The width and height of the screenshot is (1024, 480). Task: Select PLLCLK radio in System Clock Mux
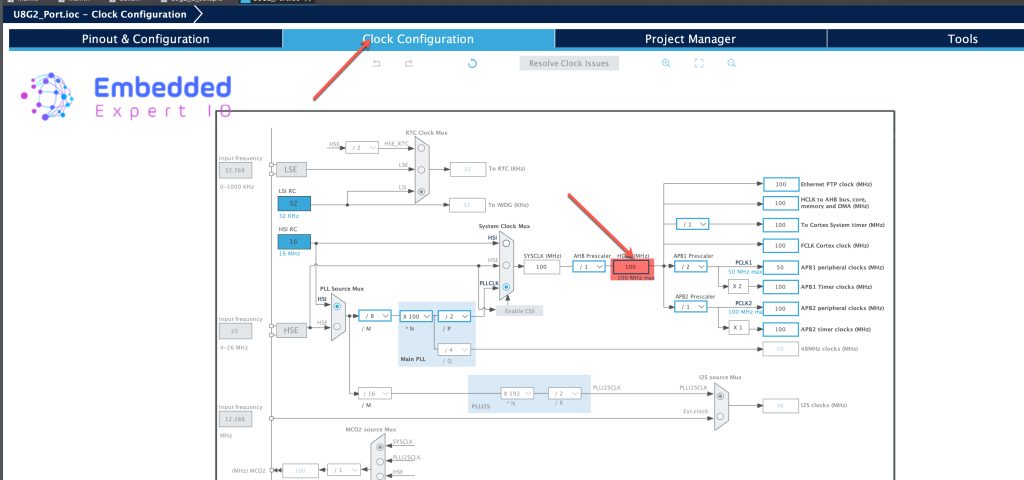(x=506, y=287)
